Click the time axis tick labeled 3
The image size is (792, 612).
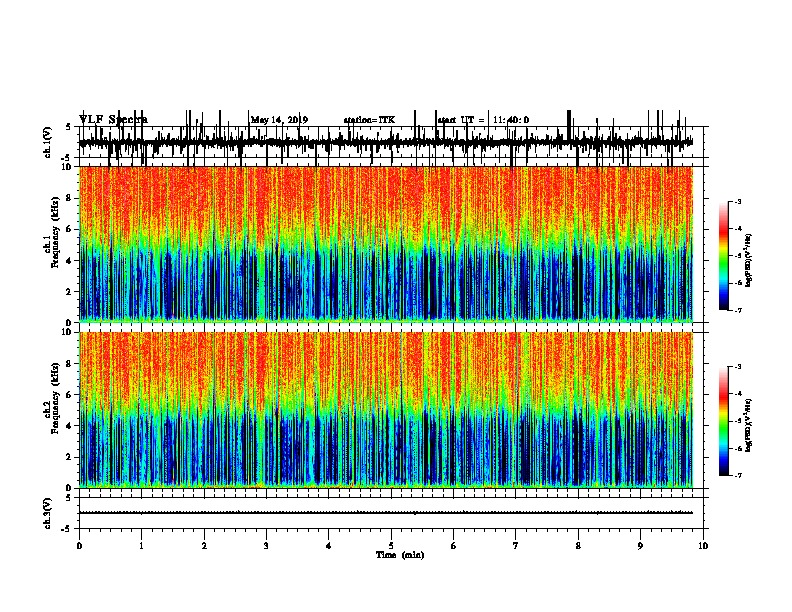[x=266, y=546]
